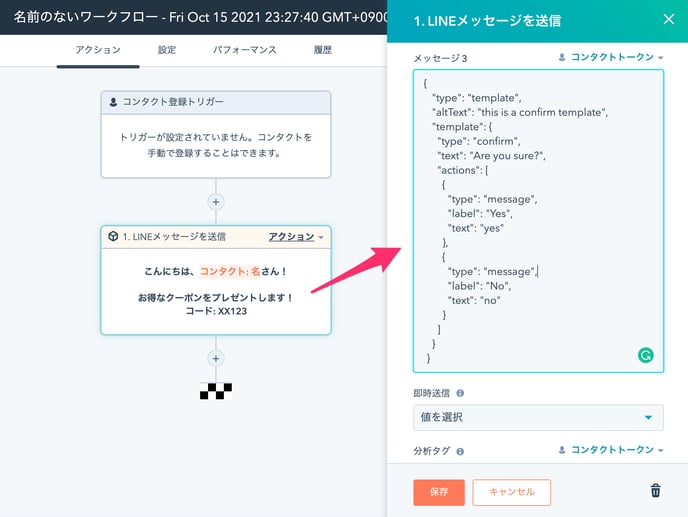Open コンタクトトークン dropdown beside 分析タグ
Screen dimensions: 688x517
611,451
